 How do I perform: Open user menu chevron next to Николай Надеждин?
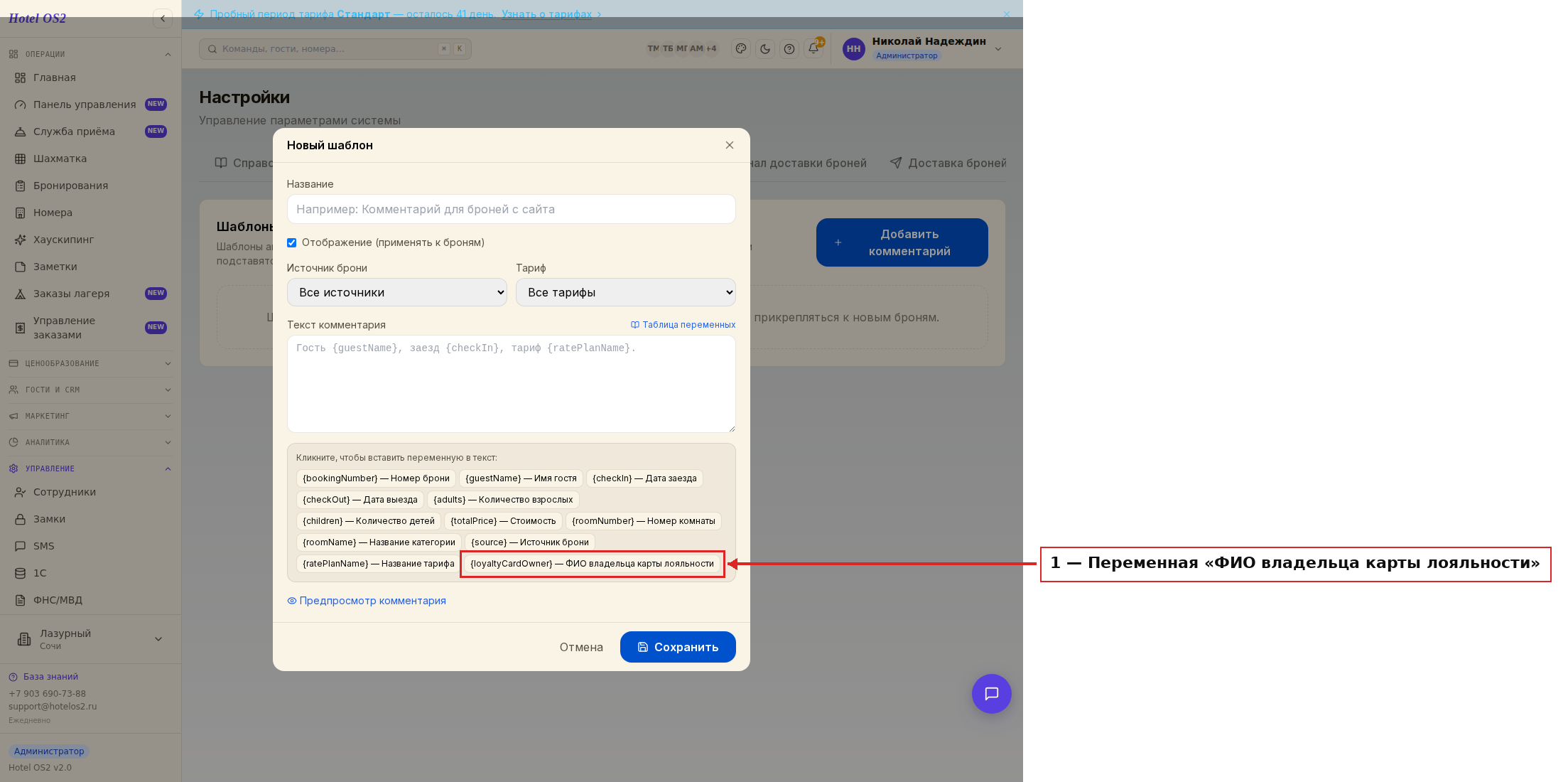(x=998, y=49)
